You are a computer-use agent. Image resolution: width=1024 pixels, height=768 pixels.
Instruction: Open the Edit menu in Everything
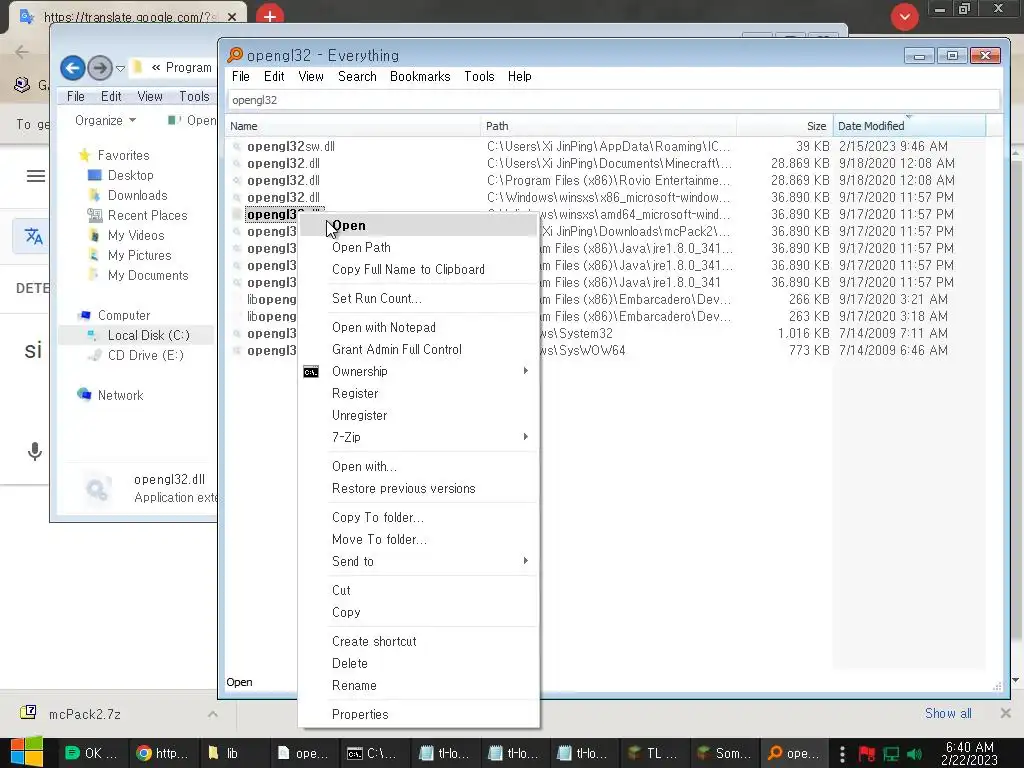click(274, 76)
